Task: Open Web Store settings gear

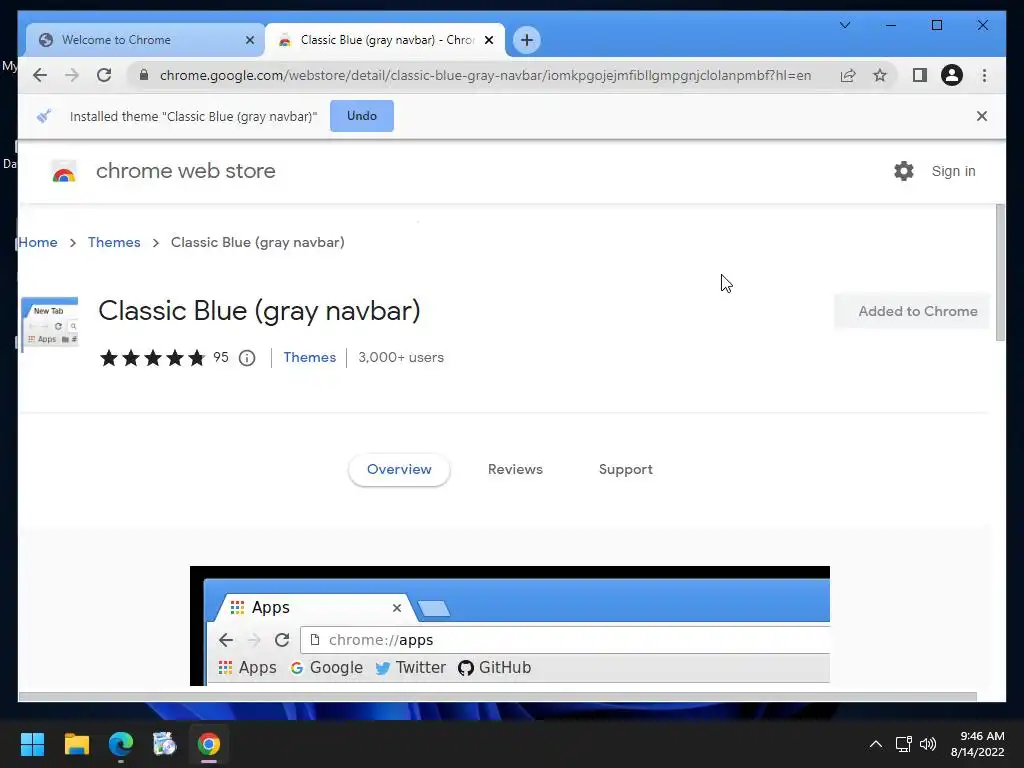Action: 904,171
